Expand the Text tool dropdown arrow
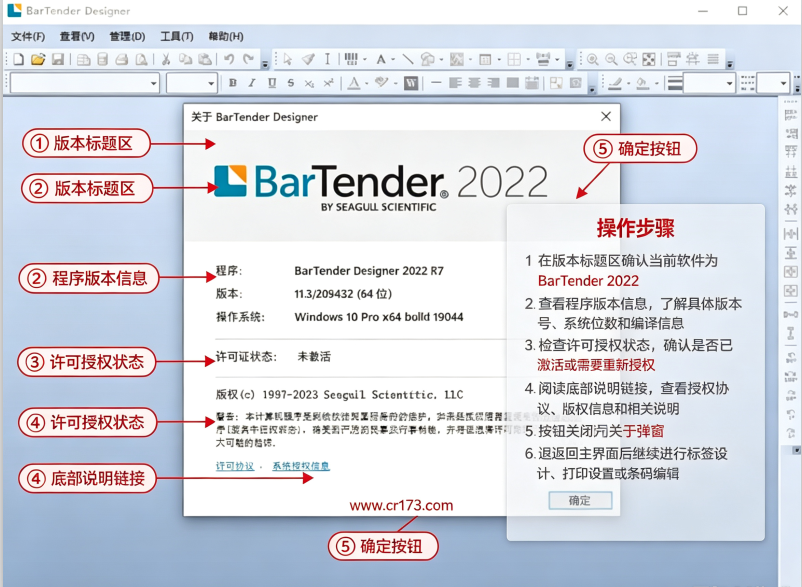Image resolution: width=802 pixels, height=587 pixels. pyautogui.click(x=393, y=59)
